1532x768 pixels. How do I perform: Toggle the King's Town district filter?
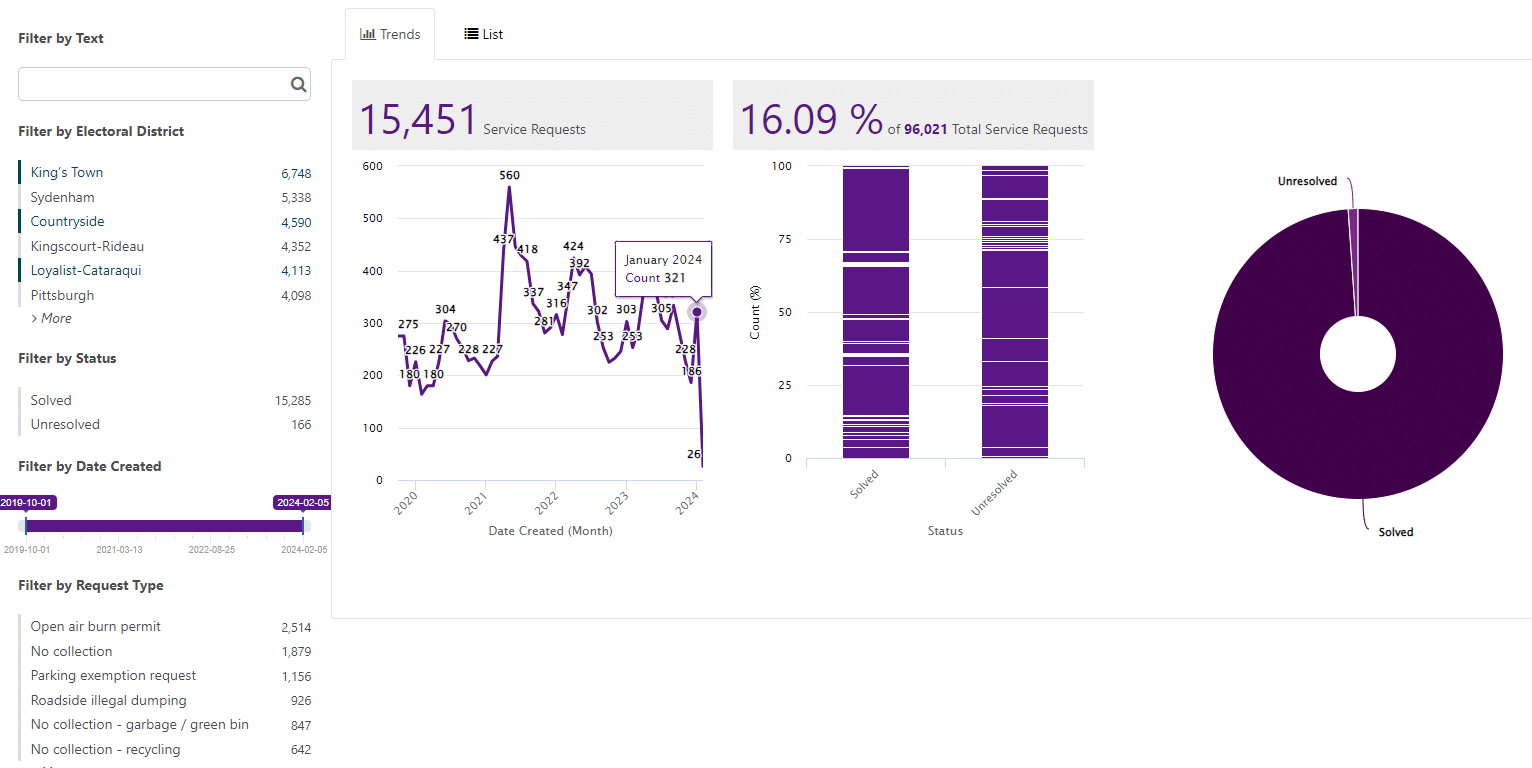point(67,173)
